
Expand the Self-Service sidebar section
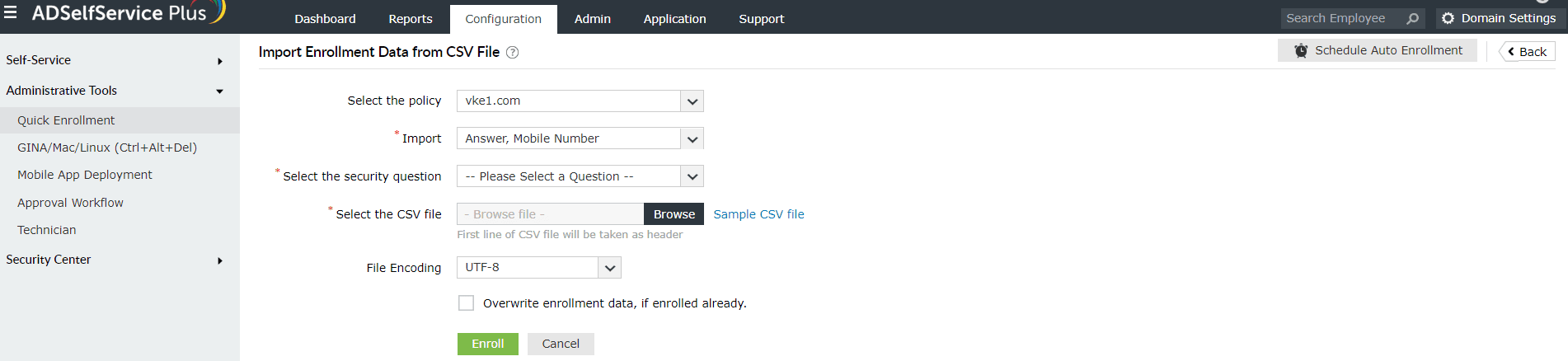[x=220, y=61]
